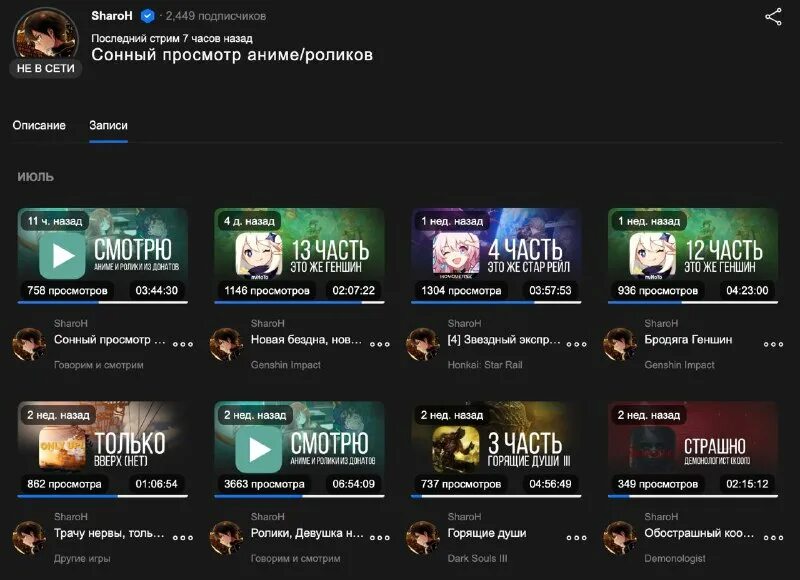This screenshot has width=800, height=580.
Task: Open Говорим и смотрим category under Ролики, Девушка
Action: [295, 558]
